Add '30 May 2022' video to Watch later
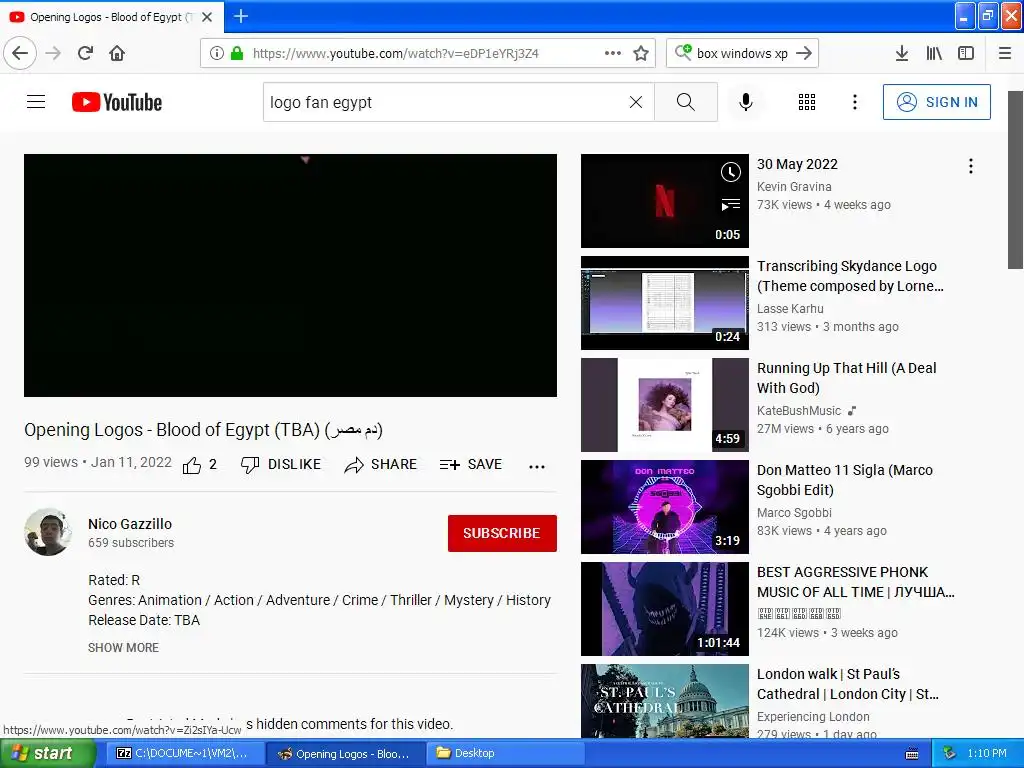This screenshot has height=768, width=1024. tap(730, 172)
